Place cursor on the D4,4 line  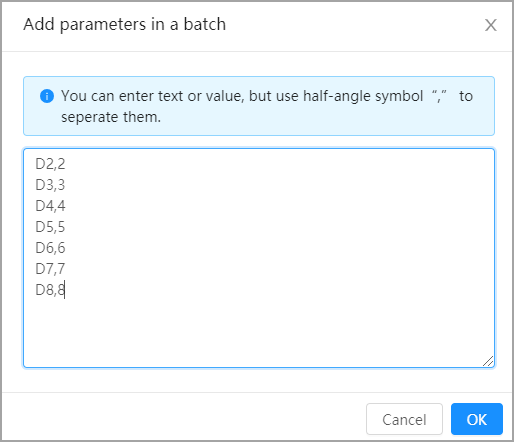click(x=50, y=206)
